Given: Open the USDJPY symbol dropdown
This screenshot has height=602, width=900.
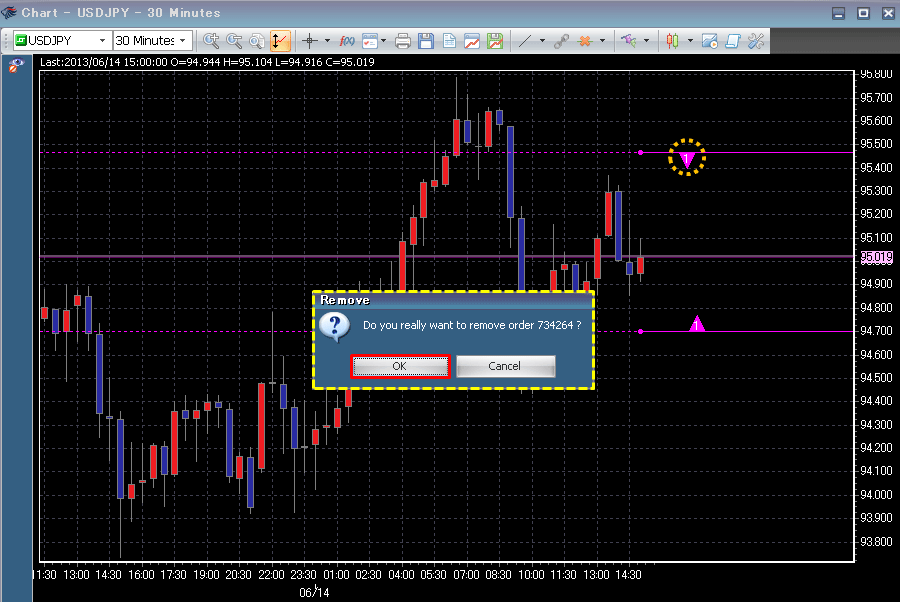Looking at the screenshot, I should click(x=102, y=41).
